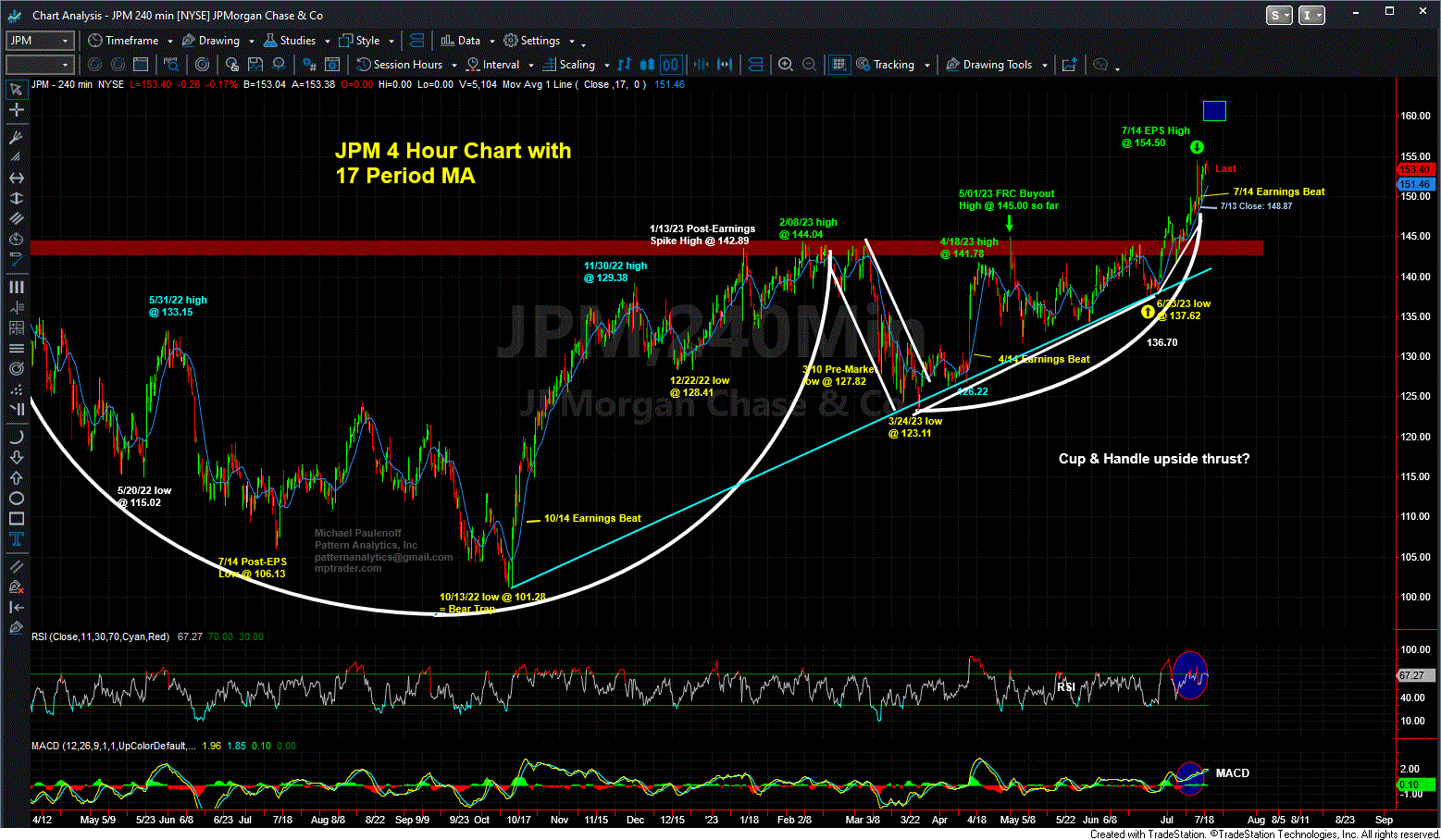The image size is (1441, 840).
Task: Expand the Timeframe dropdown arrow
Action: coord(169,42)
